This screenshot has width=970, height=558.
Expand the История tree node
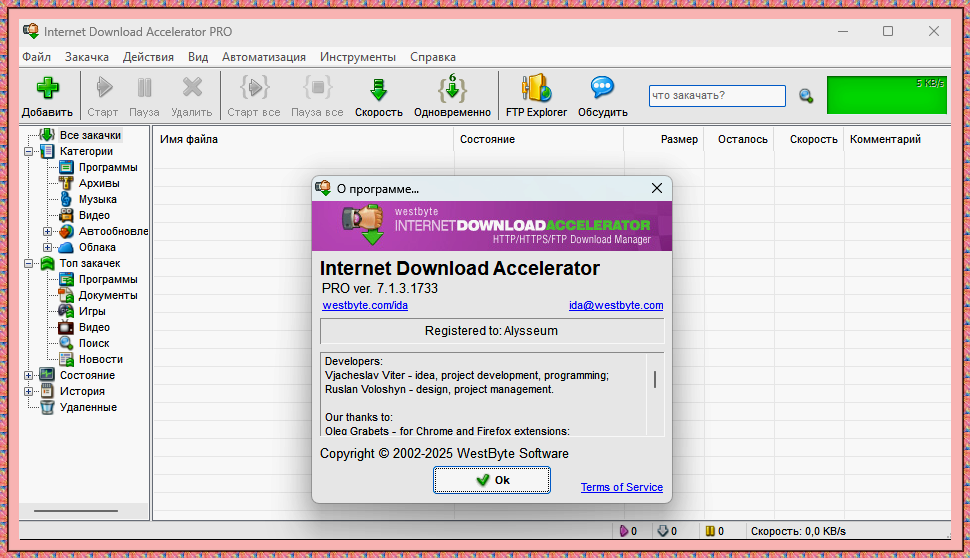point(28,392)
